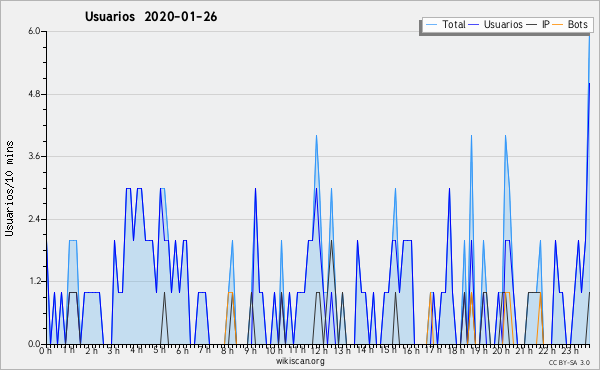Click the '18 h' x-axis label

point(456,351)
